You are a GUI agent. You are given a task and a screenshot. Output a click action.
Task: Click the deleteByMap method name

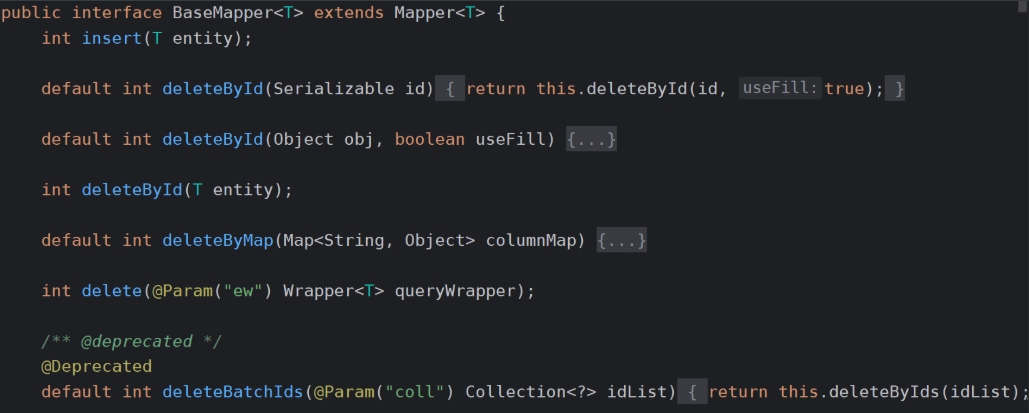tap(218, 240)
